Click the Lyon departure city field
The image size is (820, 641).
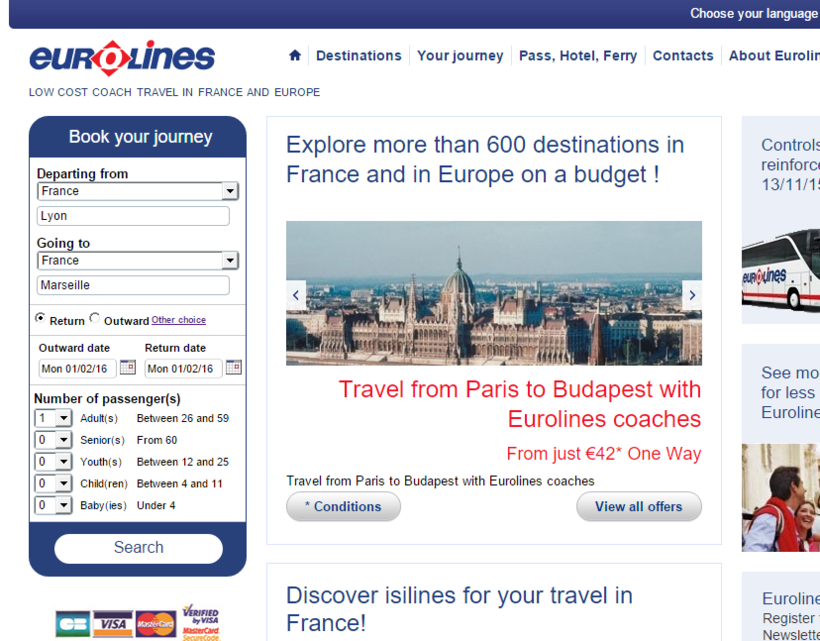pyautogui.click(x=133, y=216)
